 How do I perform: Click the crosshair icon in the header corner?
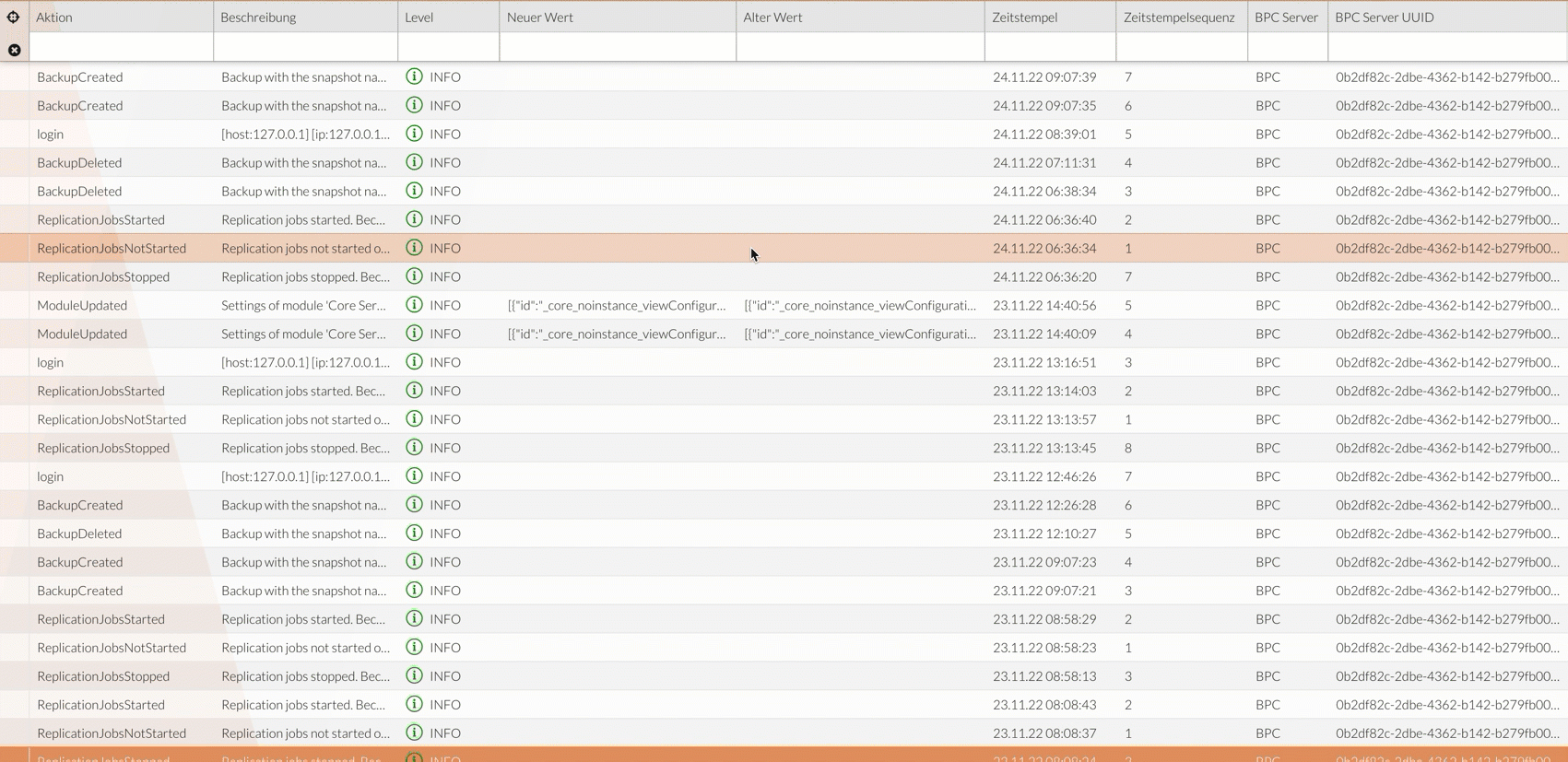pos(14,17)
